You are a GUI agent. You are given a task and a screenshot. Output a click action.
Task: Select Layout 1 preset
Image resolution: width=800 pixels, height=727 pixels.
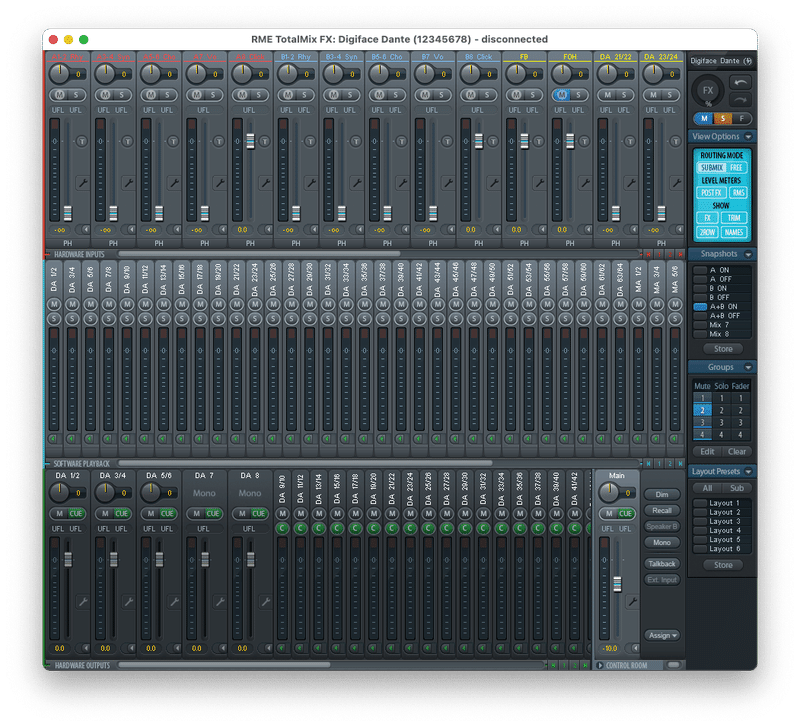(722, 503)
